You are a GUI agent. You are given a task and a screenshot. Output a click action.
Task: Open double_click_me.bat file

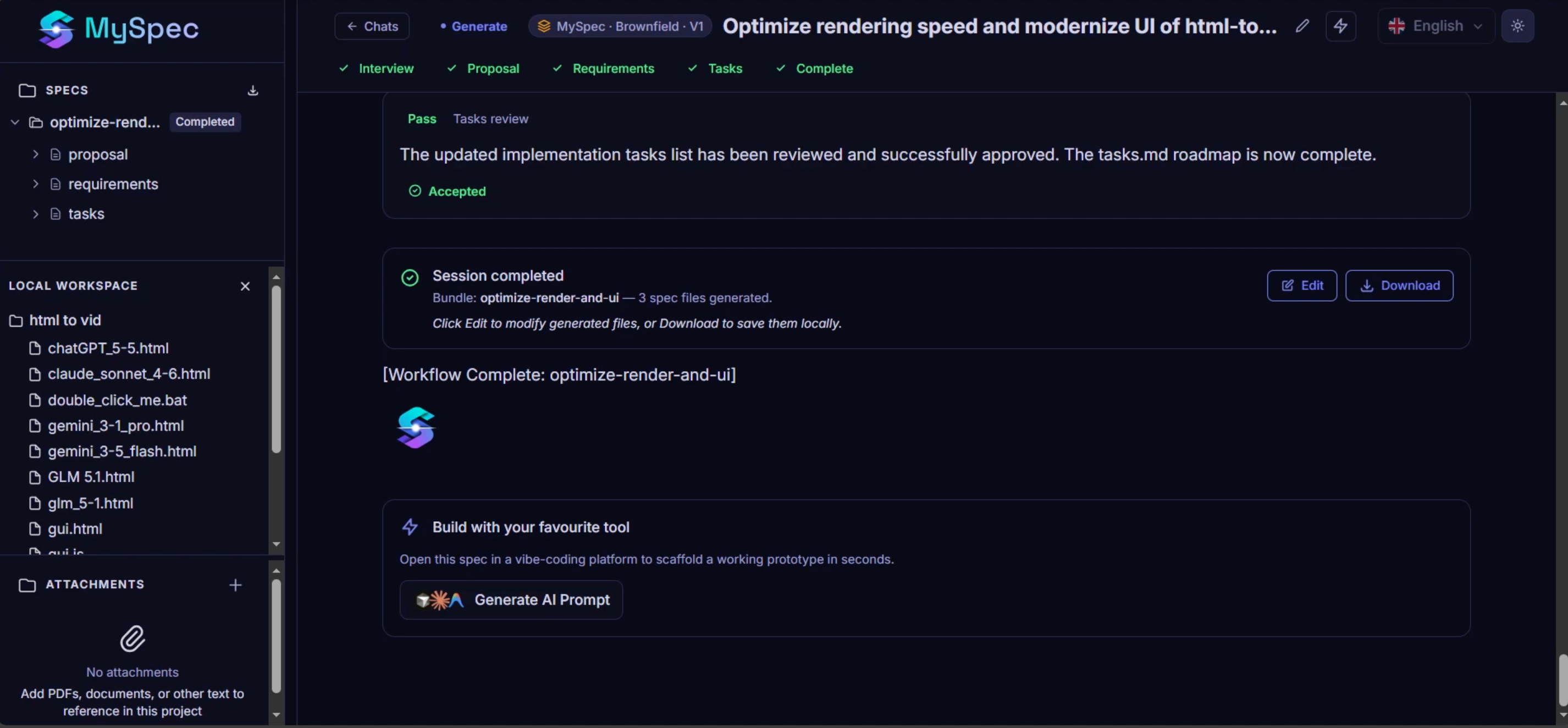pos(117,400)
